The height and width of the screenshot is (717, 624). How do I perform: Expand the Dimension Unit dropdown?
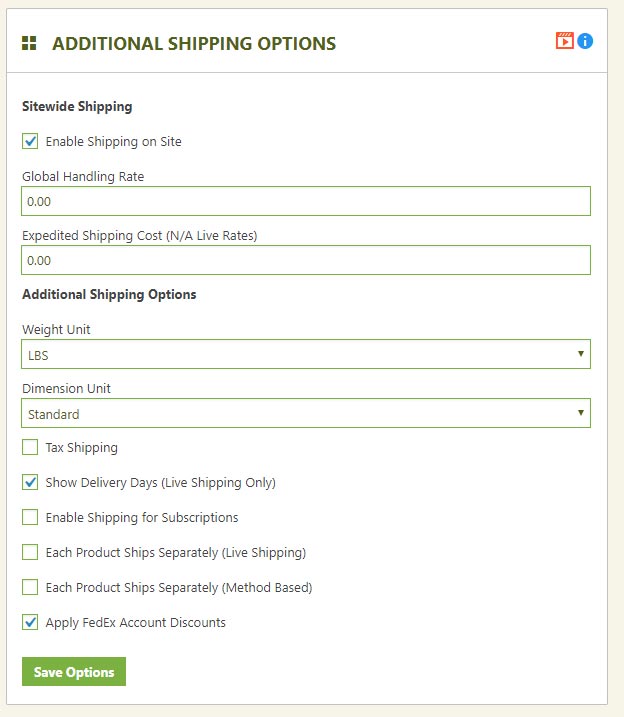tap(306, 413)
